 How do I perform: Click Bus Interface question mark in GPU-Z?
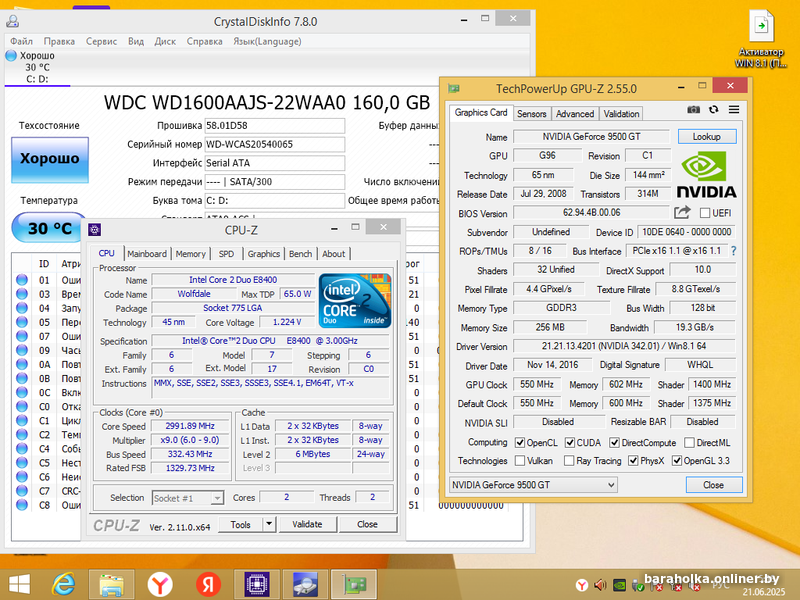(734, 251)
